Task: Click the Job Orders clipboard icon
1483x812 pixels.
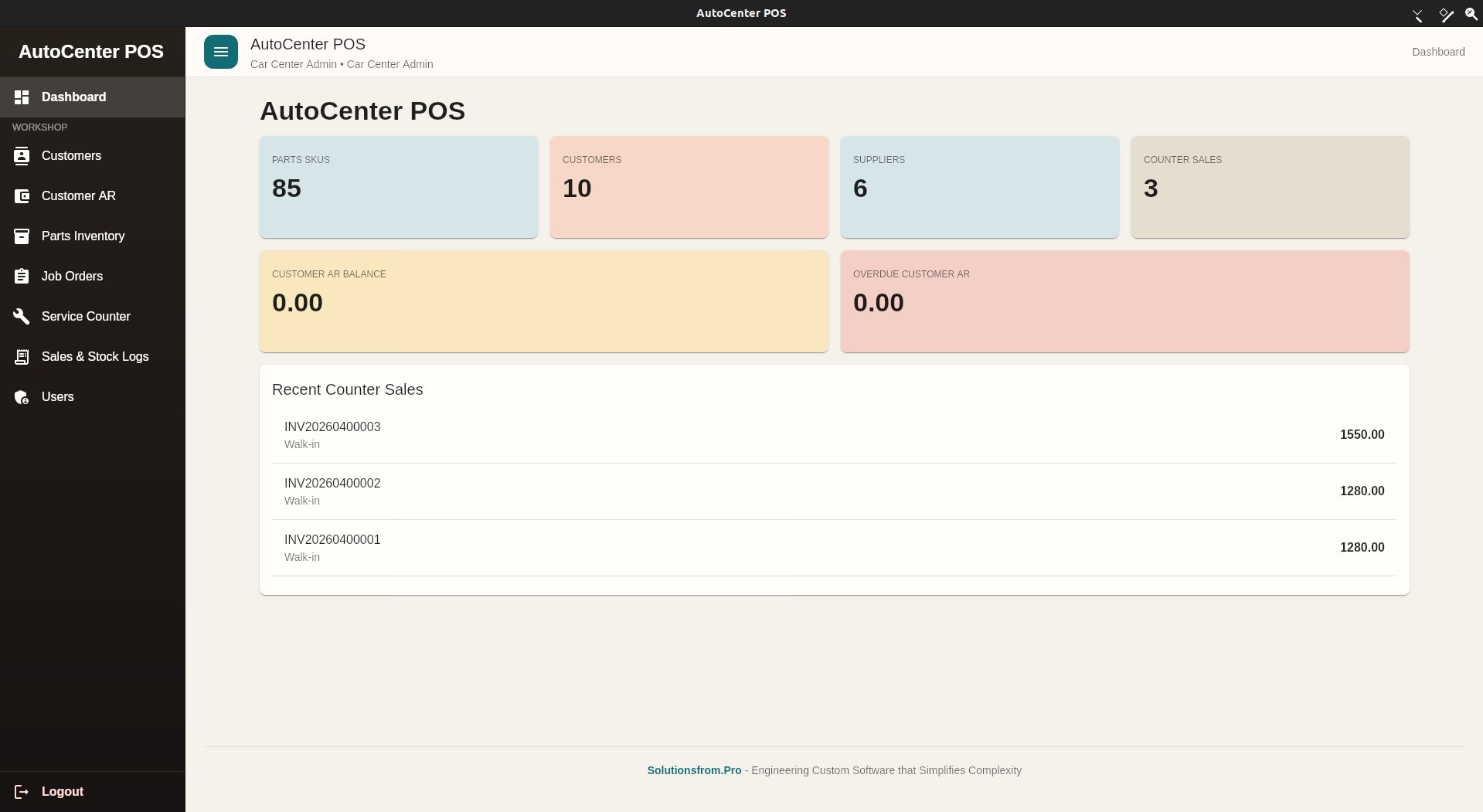Action: [x=22, y=277]
